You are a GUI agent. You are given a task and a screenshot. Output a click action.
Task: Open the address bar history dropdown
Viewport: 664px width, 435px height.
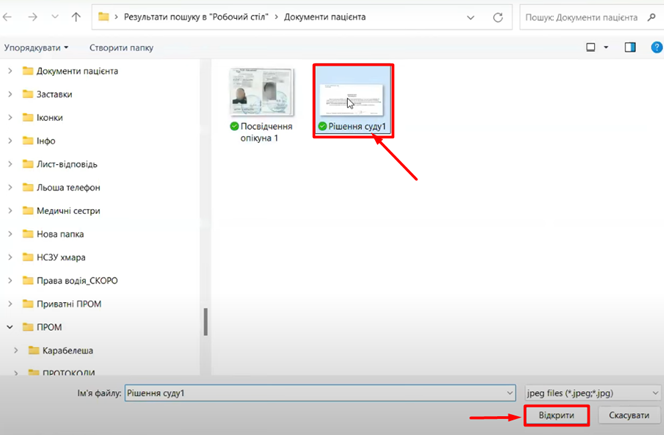click(x=470, y=17)
